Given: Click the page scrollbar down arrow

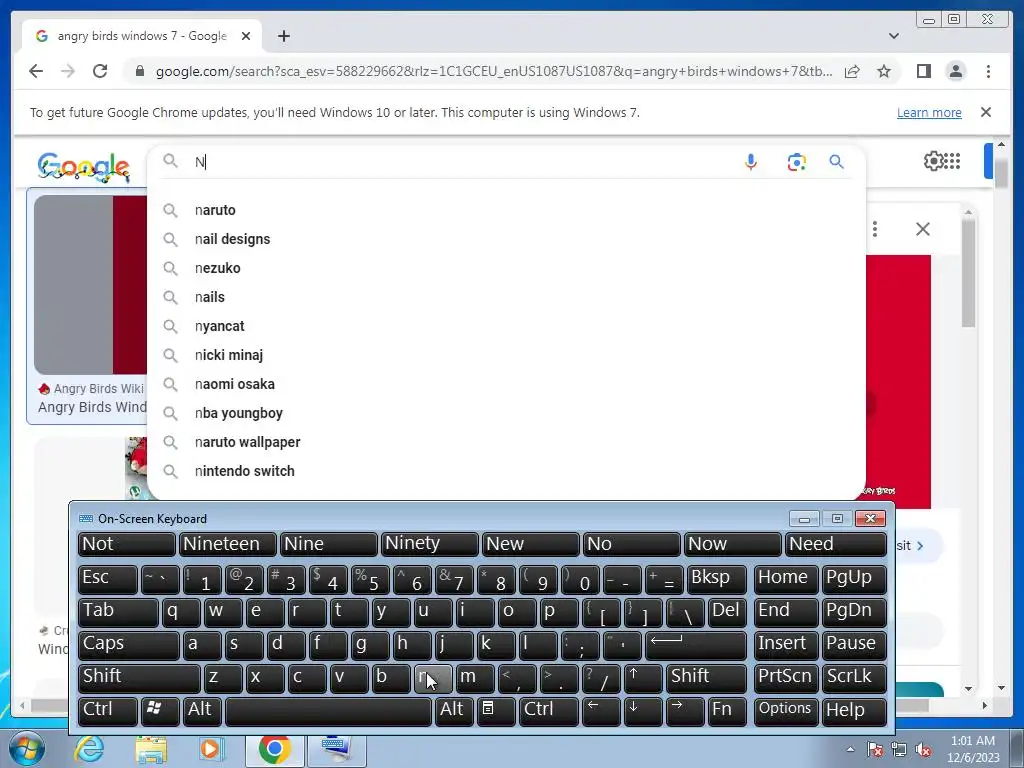Looking at the screenshot, I should (1001, 688).
